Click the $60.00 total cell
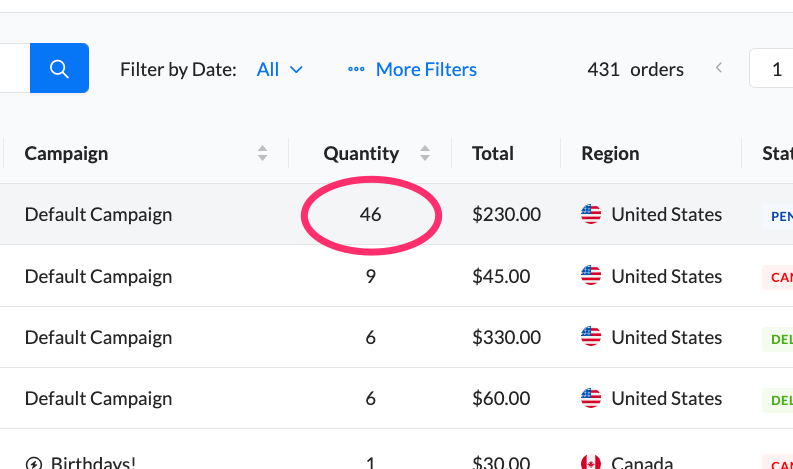This screenshot has width=793, height=469. tap(506, 398)
